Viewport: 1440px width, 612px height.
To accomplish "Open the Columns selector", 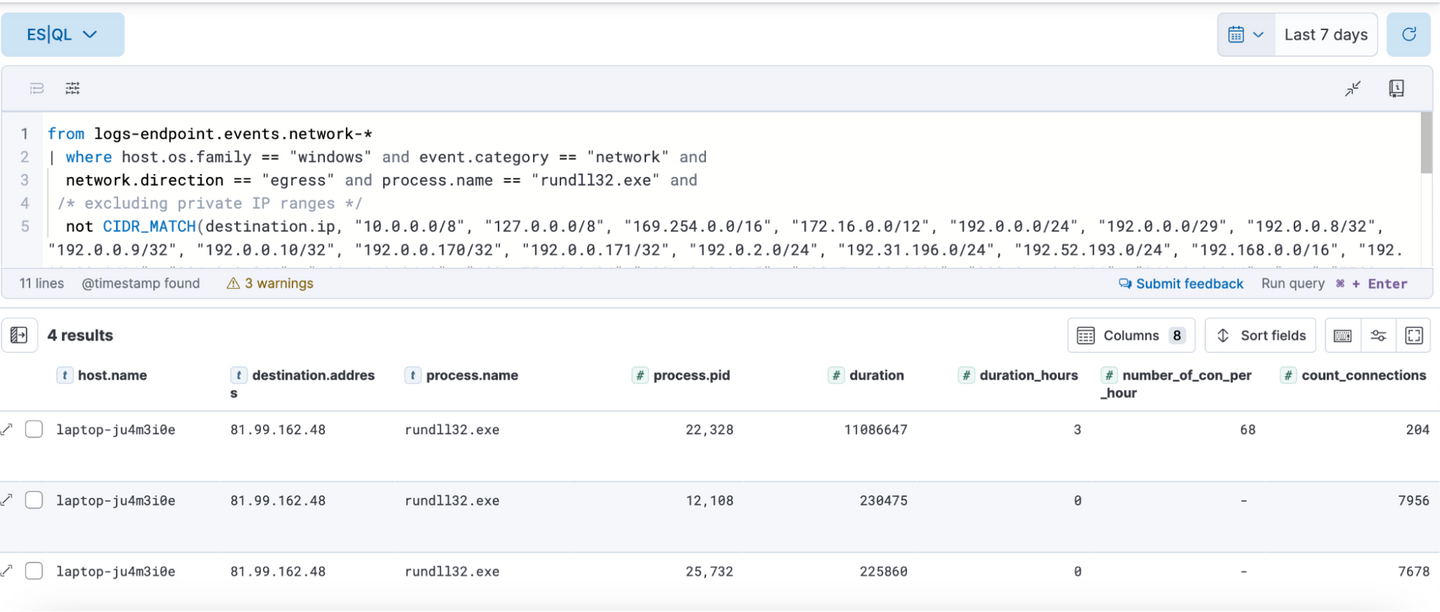I will tap(1131, 336).
